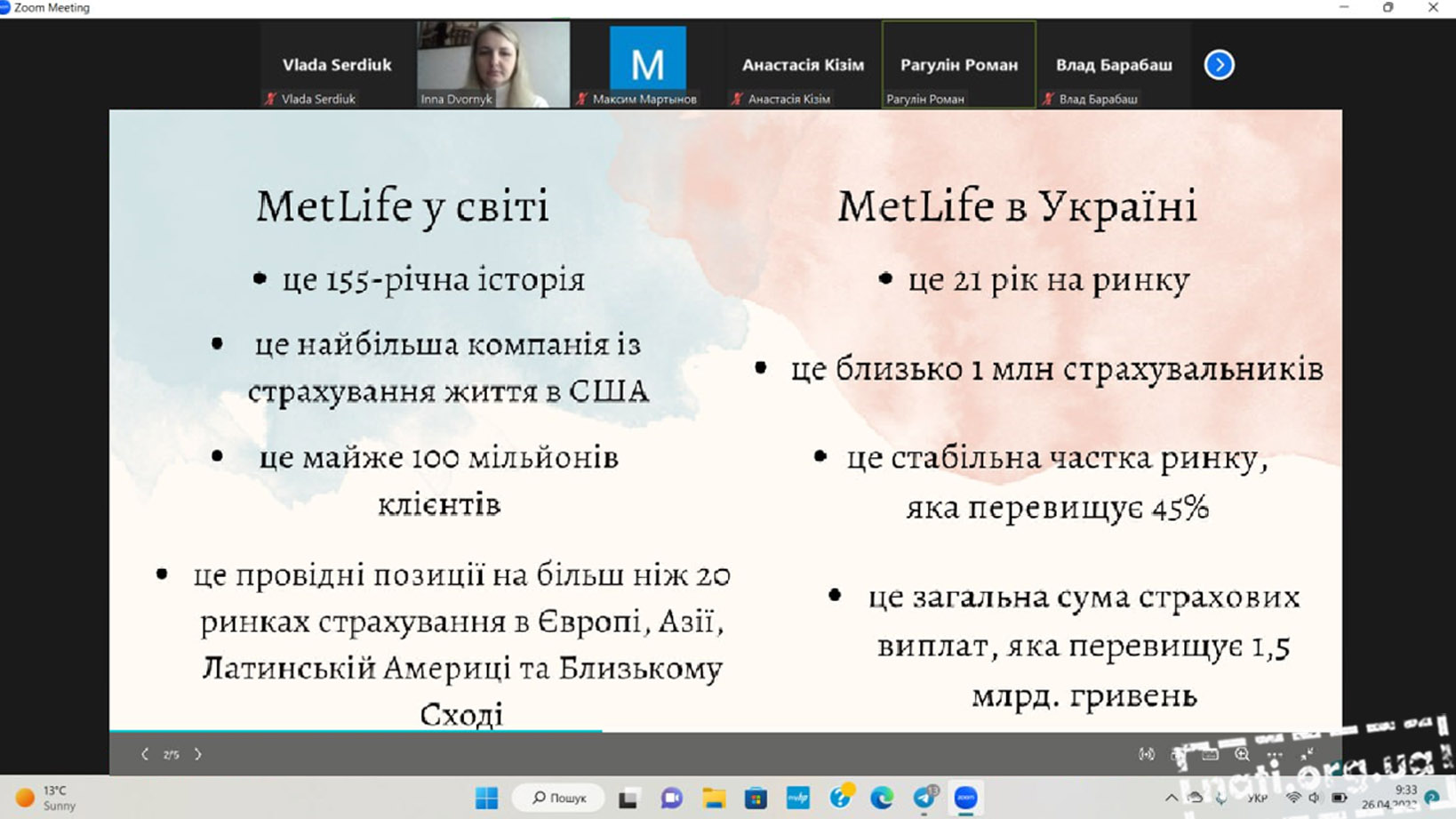Open the more options ellipsis on slide bar
This screenshot has width=1456, height=819.
click(x=1275, y=755)
